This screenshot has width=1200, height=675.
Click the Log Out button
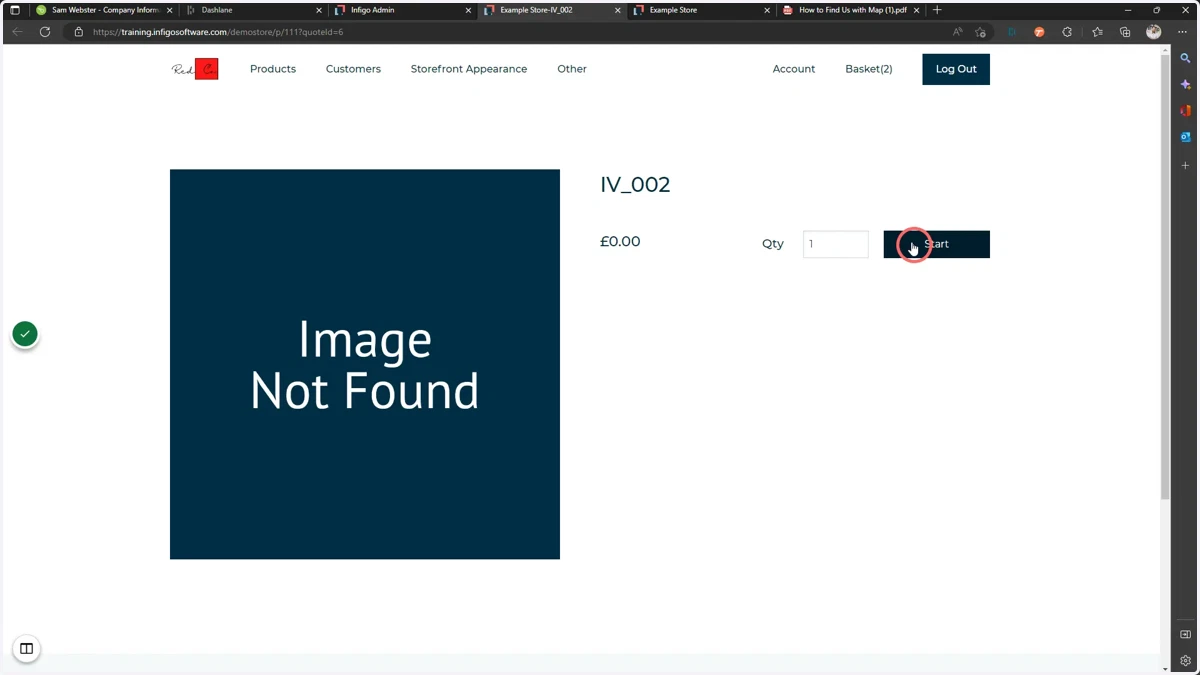956,69
